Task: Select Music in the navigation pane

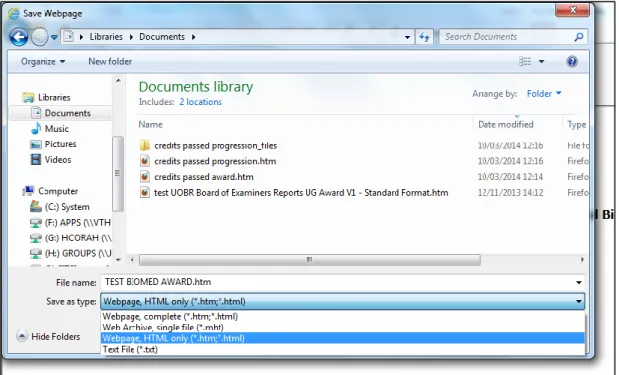Action: pos(56,129)
